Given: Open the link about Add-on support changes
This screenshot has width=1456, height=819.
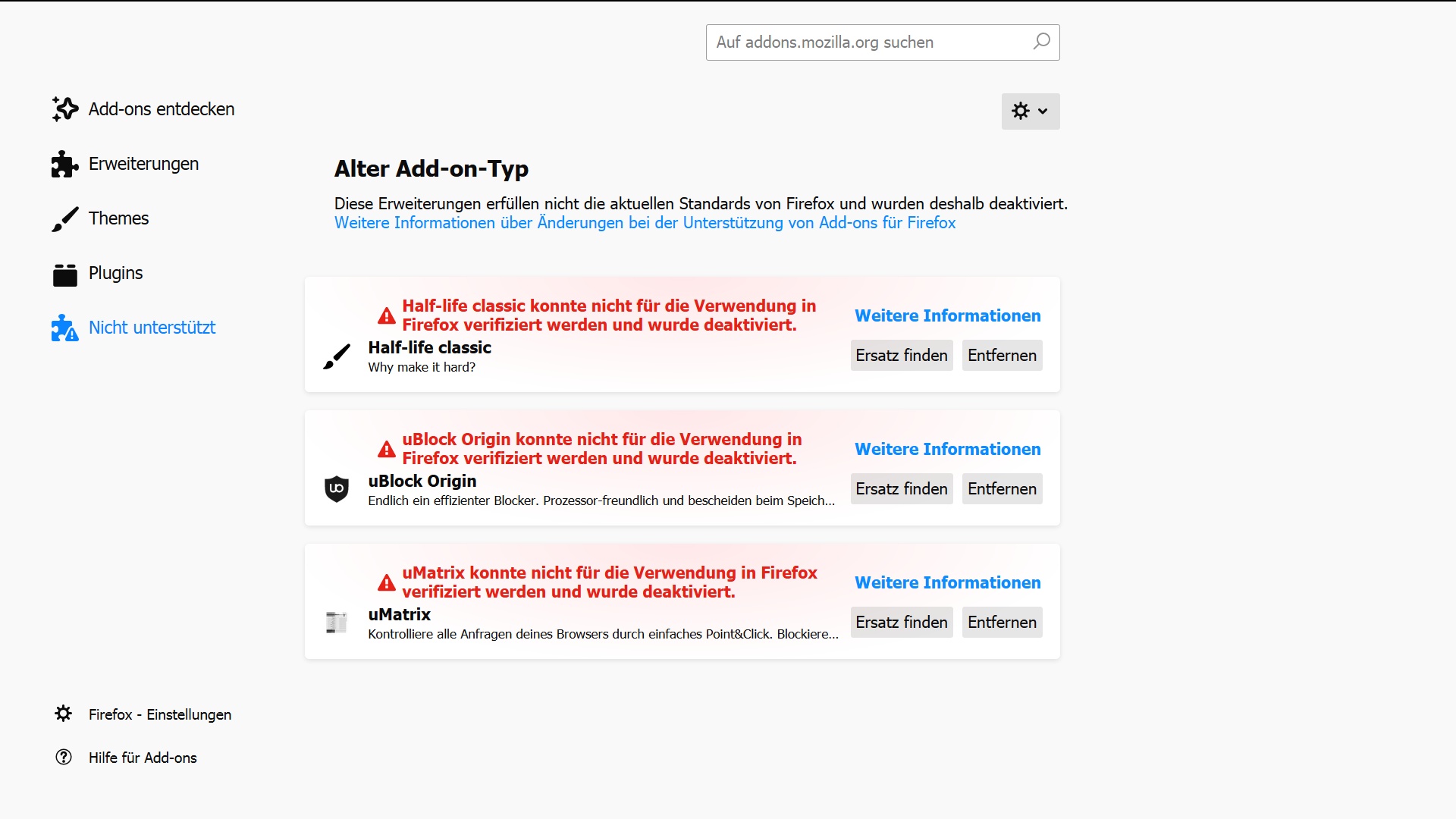Looking at the screenshot, I should (645, 223).
